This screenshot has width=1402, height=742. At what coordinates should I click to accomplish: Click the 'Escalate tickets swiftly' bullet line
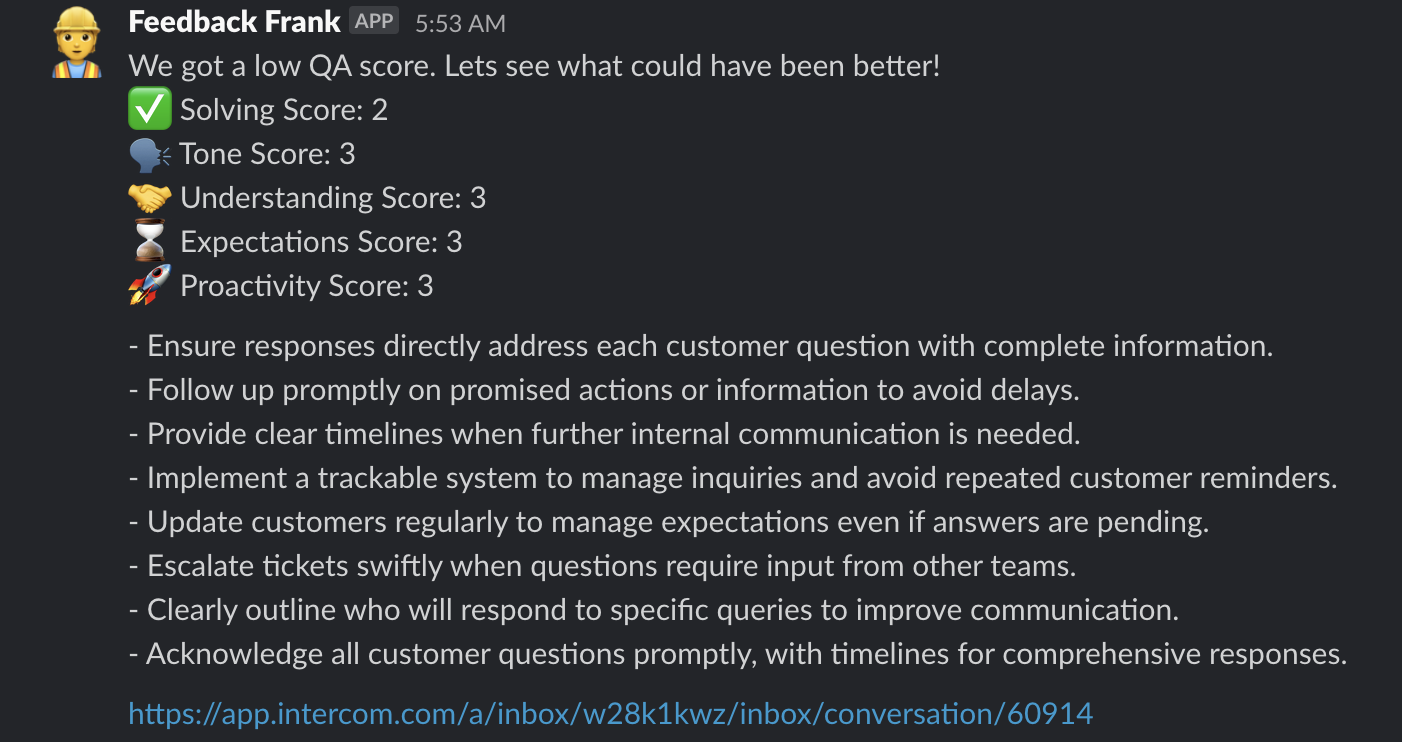click(x=603, y=566)
